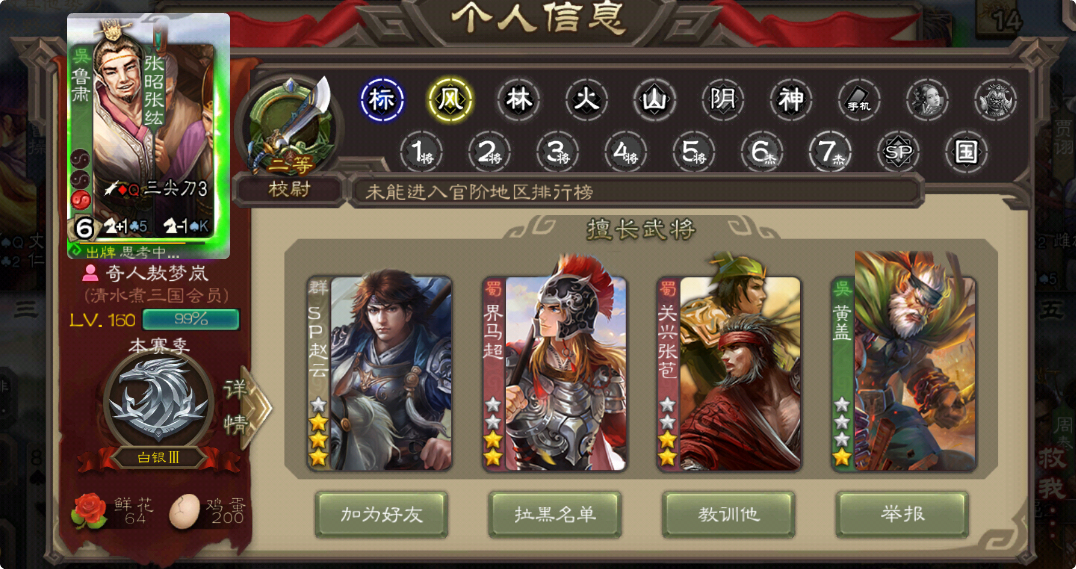The width and height of the screenshot is (1076, 569).
Task: Select the 风 wind pack icon
Action: point(450,101)
